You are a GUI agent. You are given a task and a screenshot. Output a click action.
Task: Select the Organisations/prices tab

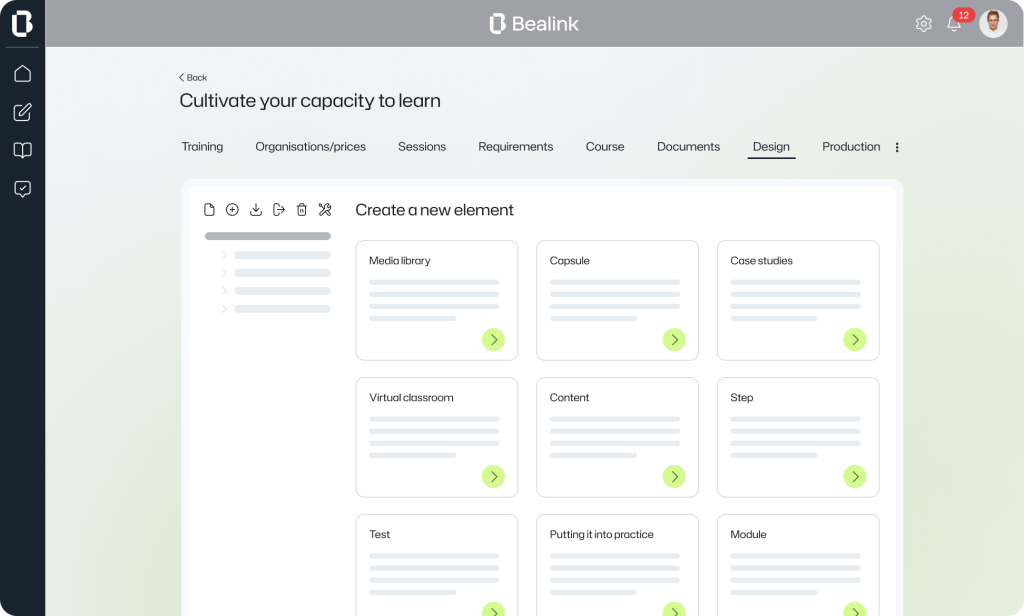(x=310, y=147)
